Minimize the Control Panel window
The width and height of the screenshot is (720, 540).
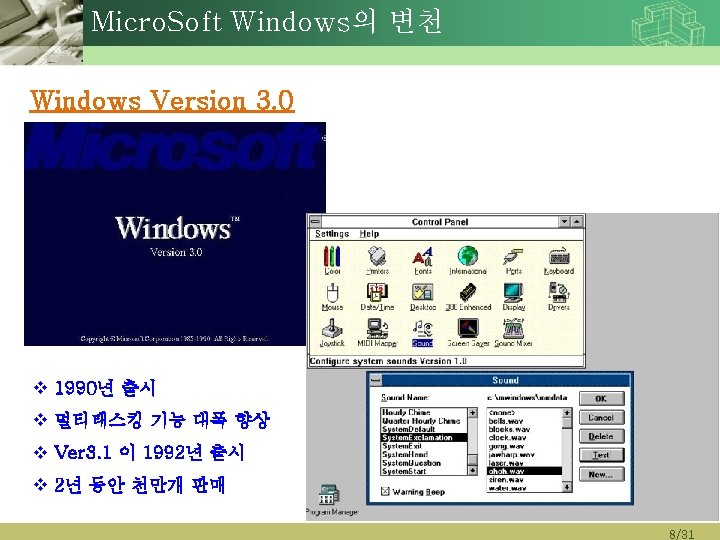coord(565,221)
